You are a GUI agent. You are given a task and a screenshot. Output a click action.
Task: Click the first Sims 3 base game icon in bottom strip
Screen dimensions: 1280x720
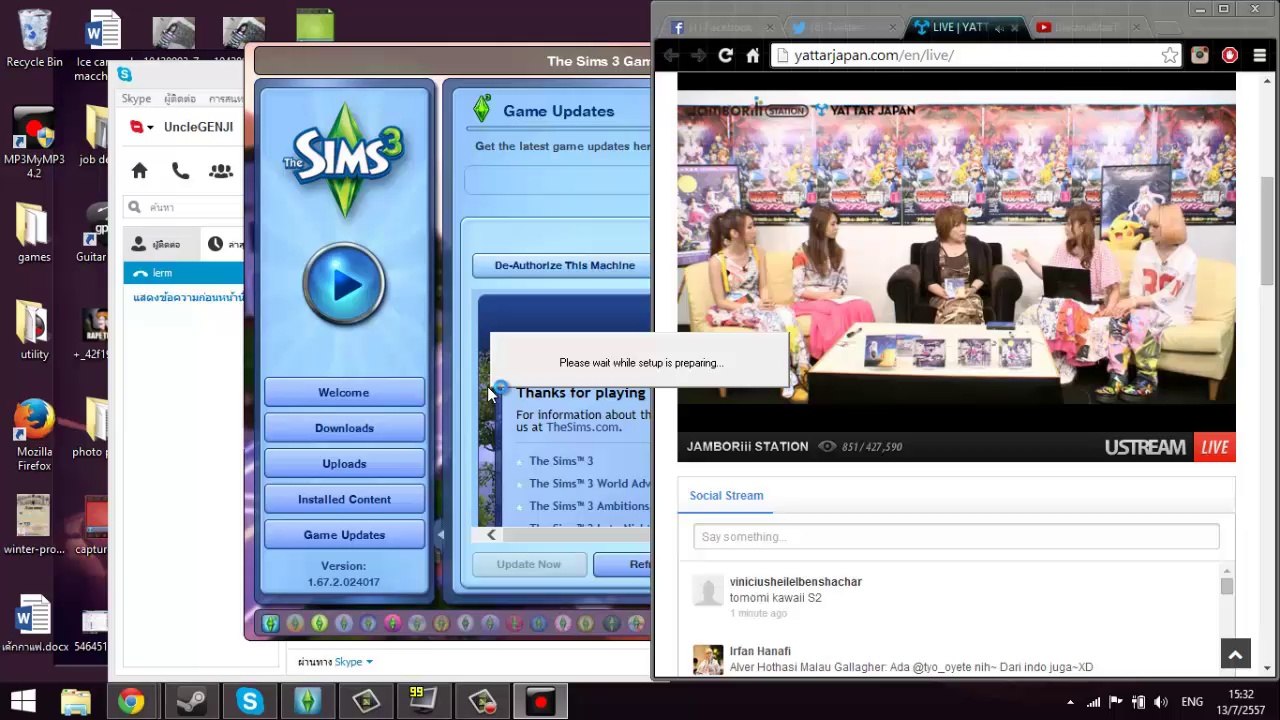(x=271, y=623)
